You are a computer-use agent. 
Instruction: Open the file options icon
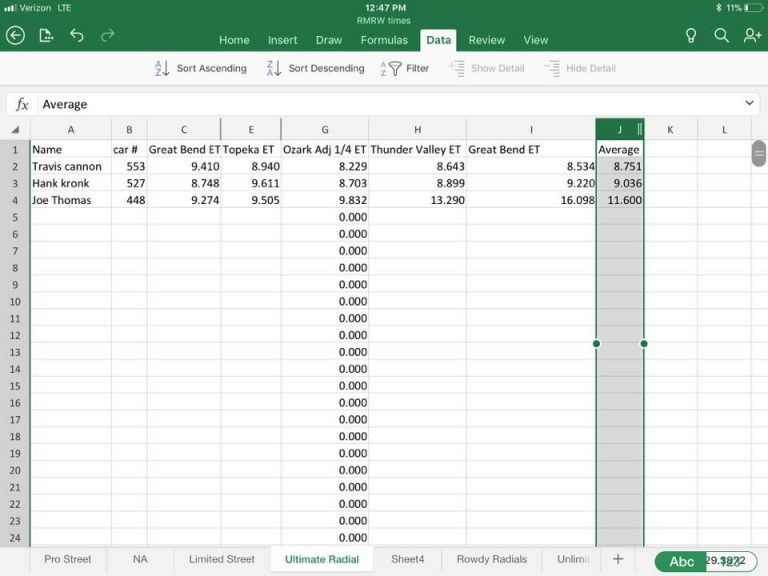[x=46, y=35]
